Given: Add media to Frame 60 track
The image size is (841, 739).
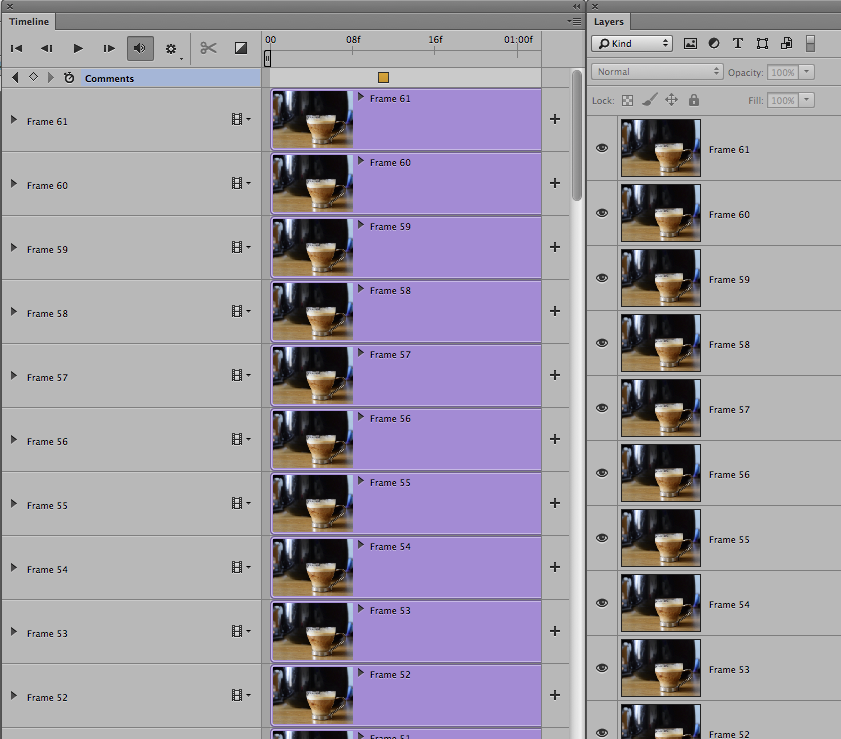Looking at the screenshot, I should 555,183.
